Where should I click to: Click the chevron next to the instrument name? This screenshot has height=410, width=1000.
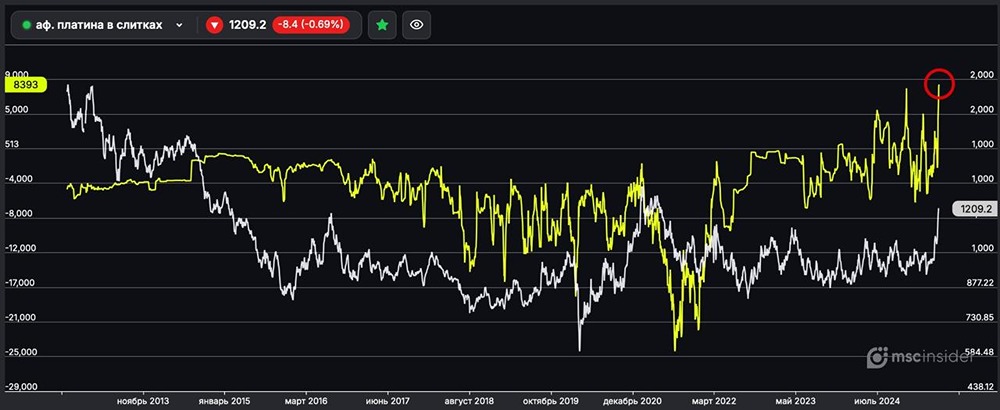click(x=179, y=26)
